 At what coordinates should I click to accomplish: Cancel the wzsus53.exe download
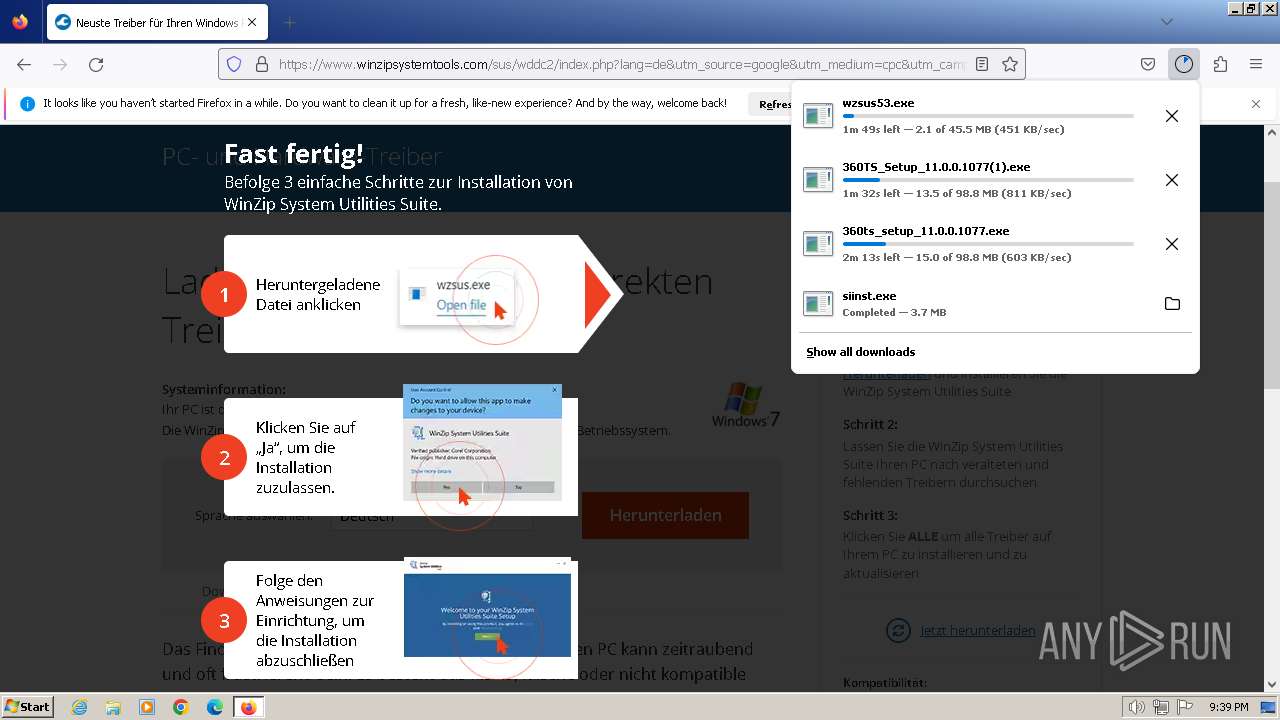tap(1172, 116)
